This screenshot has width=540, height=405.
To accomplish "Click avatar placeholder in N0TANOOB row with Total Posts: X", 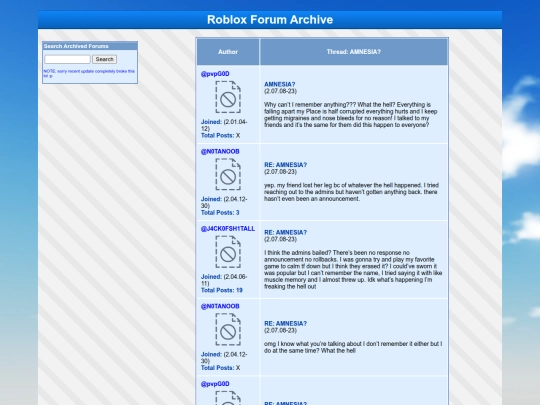I will [228, 330].
